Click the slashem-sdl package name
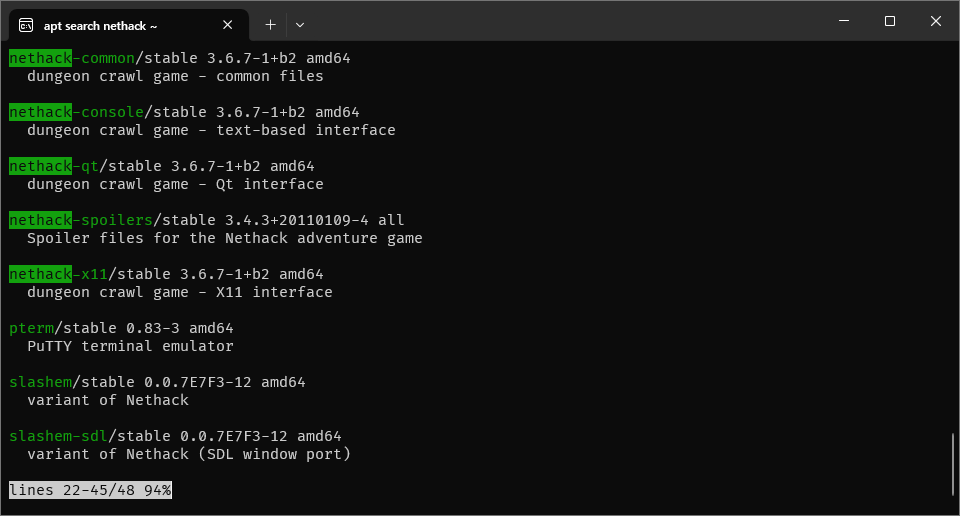 pos(58,436)
